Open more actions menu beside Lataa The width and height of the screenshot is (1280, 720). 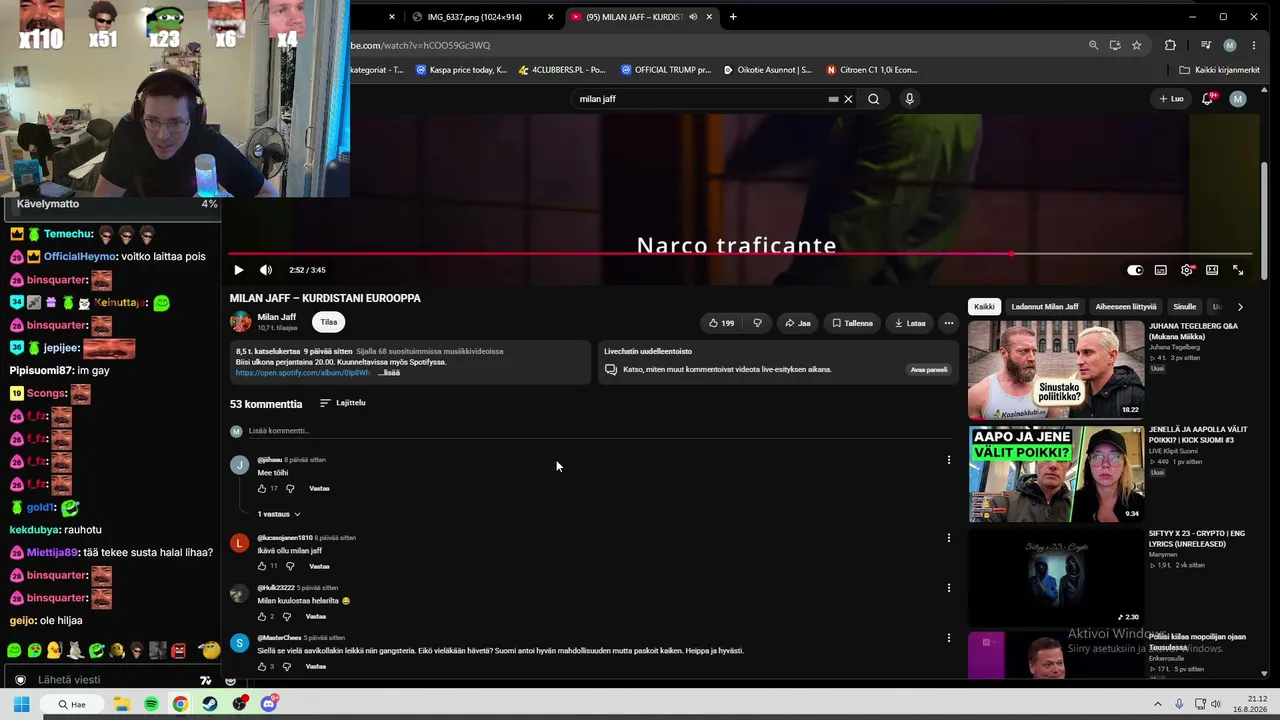tap(948, 323)
